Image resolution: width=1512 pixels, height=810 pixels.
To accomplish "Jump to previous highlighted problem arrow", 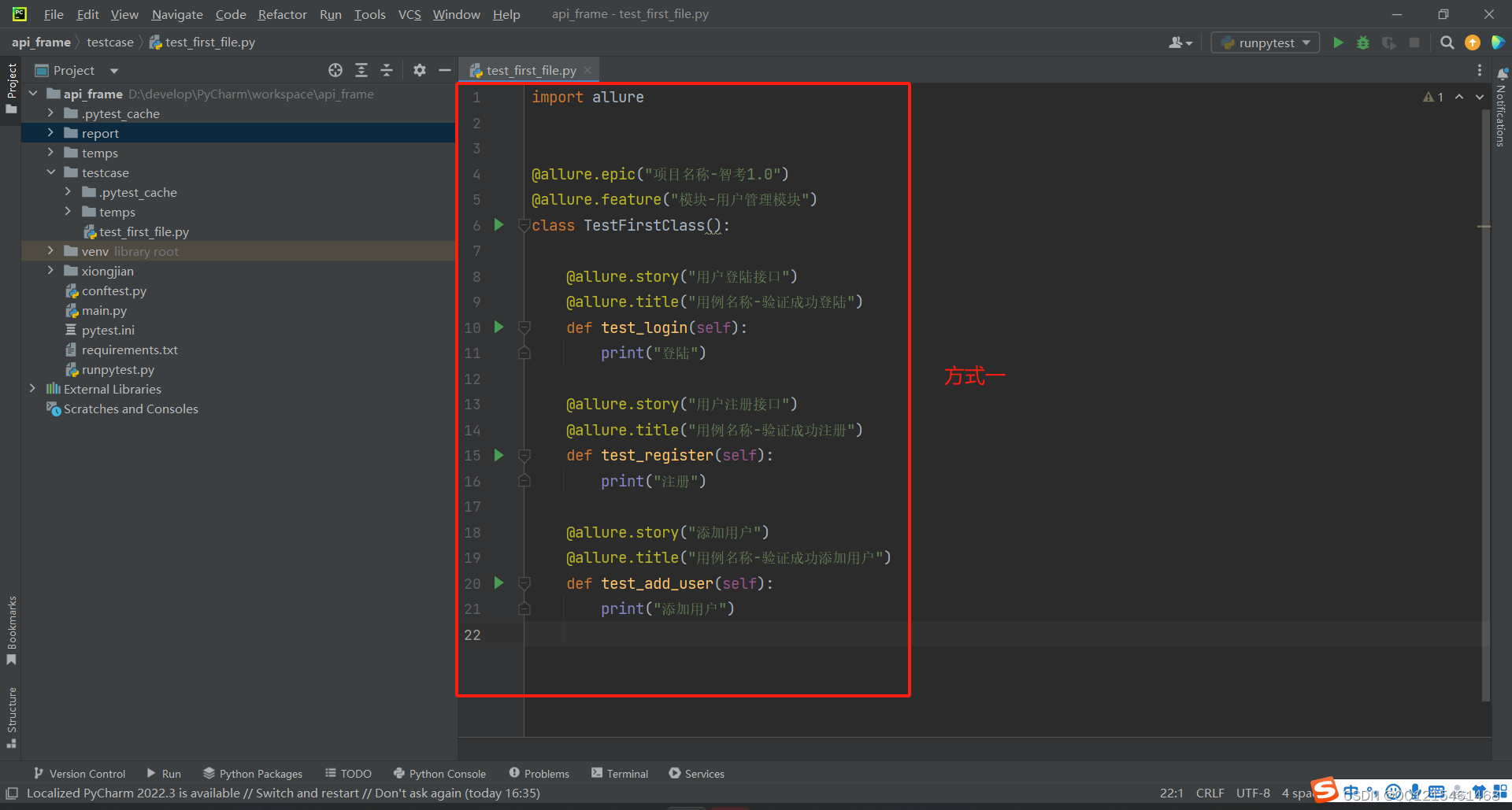I will (1459, 97).
